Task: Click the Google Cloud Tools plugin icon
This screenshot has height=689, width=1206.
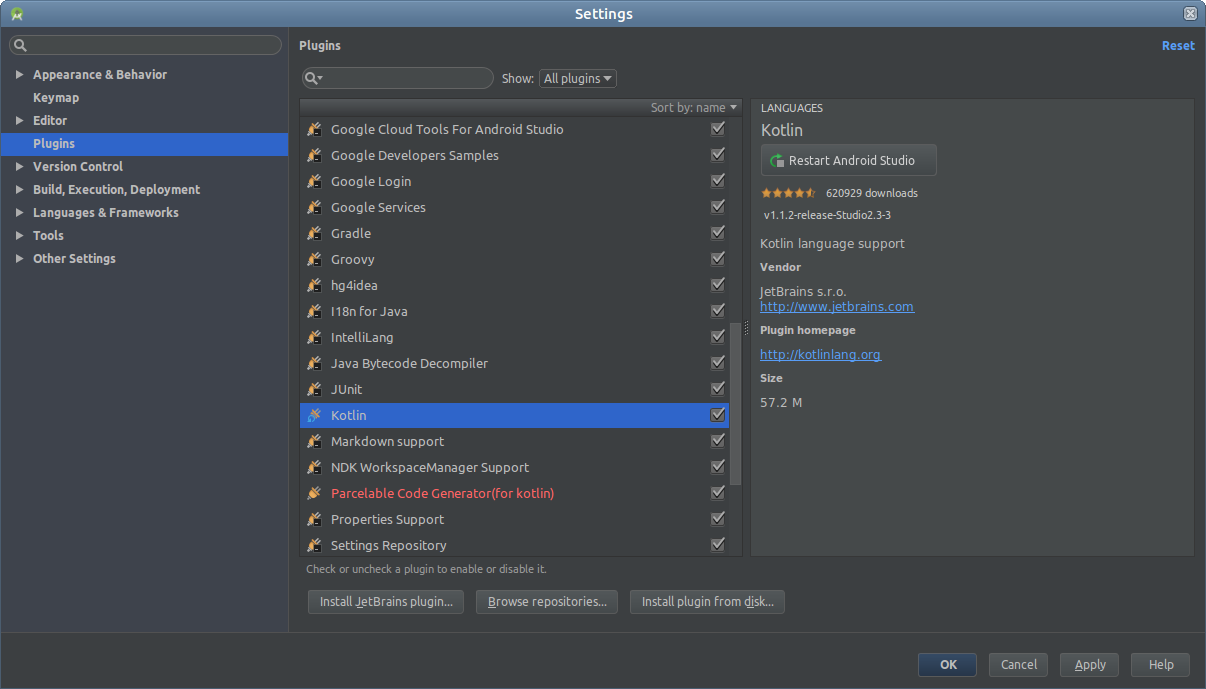Action: [314, 129]
